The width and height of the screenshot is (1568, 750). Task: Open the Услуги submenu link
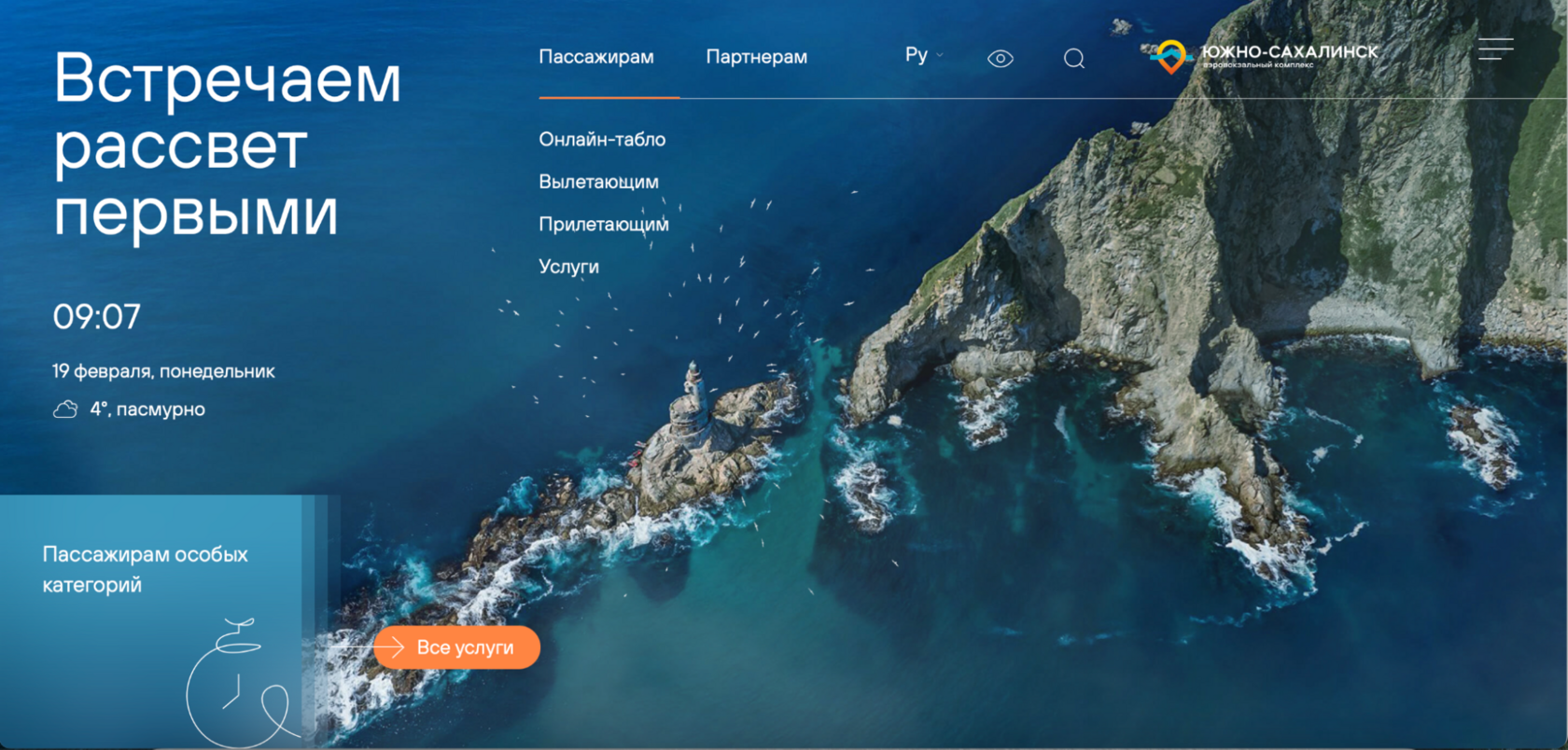[568, 267]
